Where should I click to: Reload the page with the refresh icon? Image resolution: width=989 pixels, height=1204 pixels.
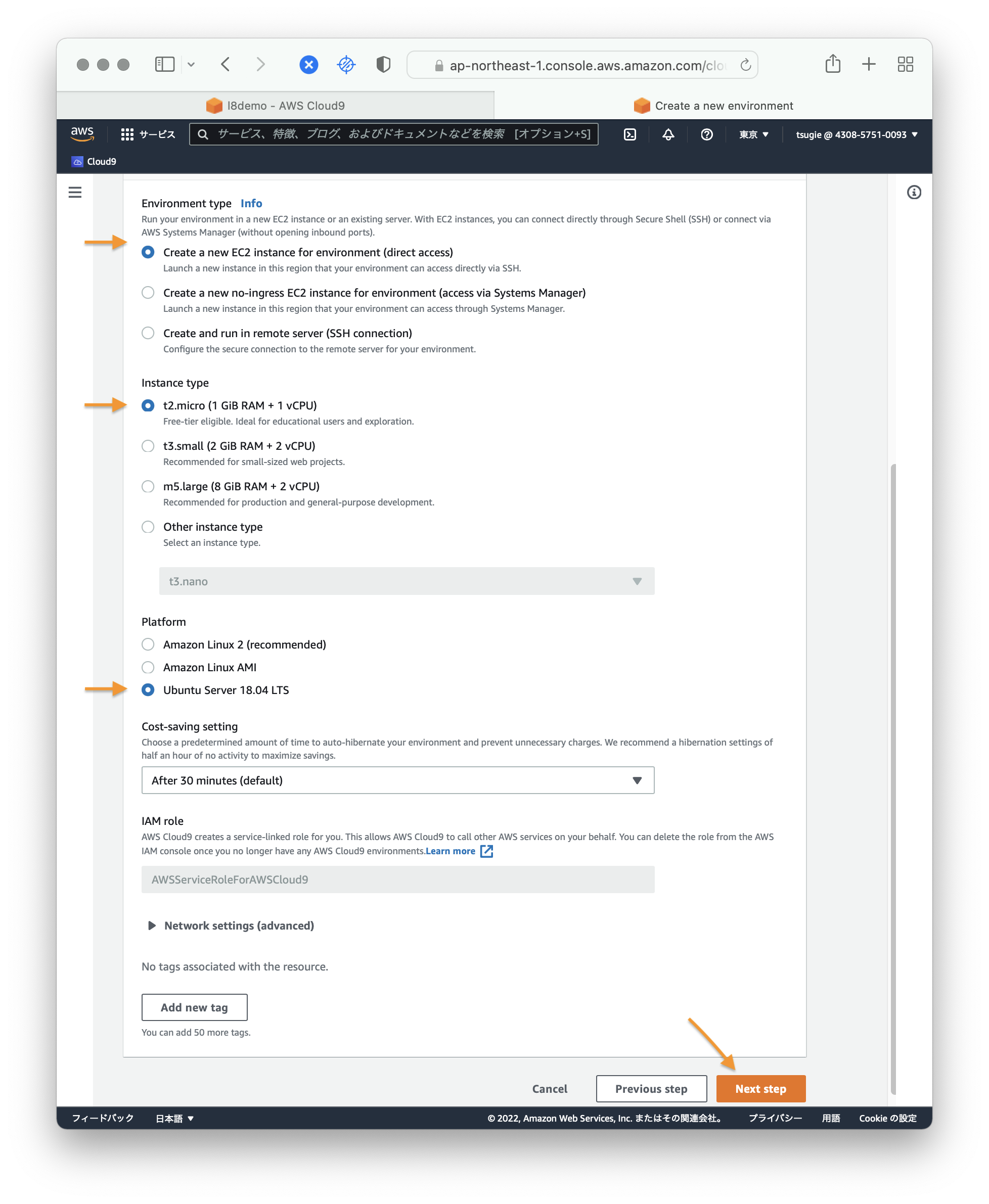[x=745, y=65]
